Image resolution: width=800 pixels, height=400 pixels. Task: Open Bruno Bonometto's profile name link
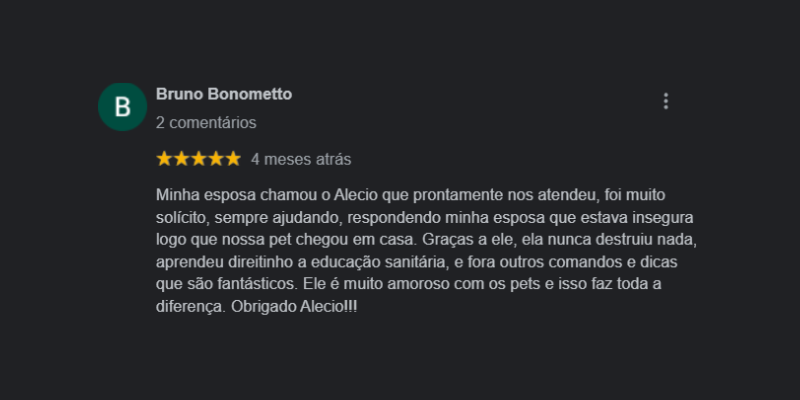(224, 94)
